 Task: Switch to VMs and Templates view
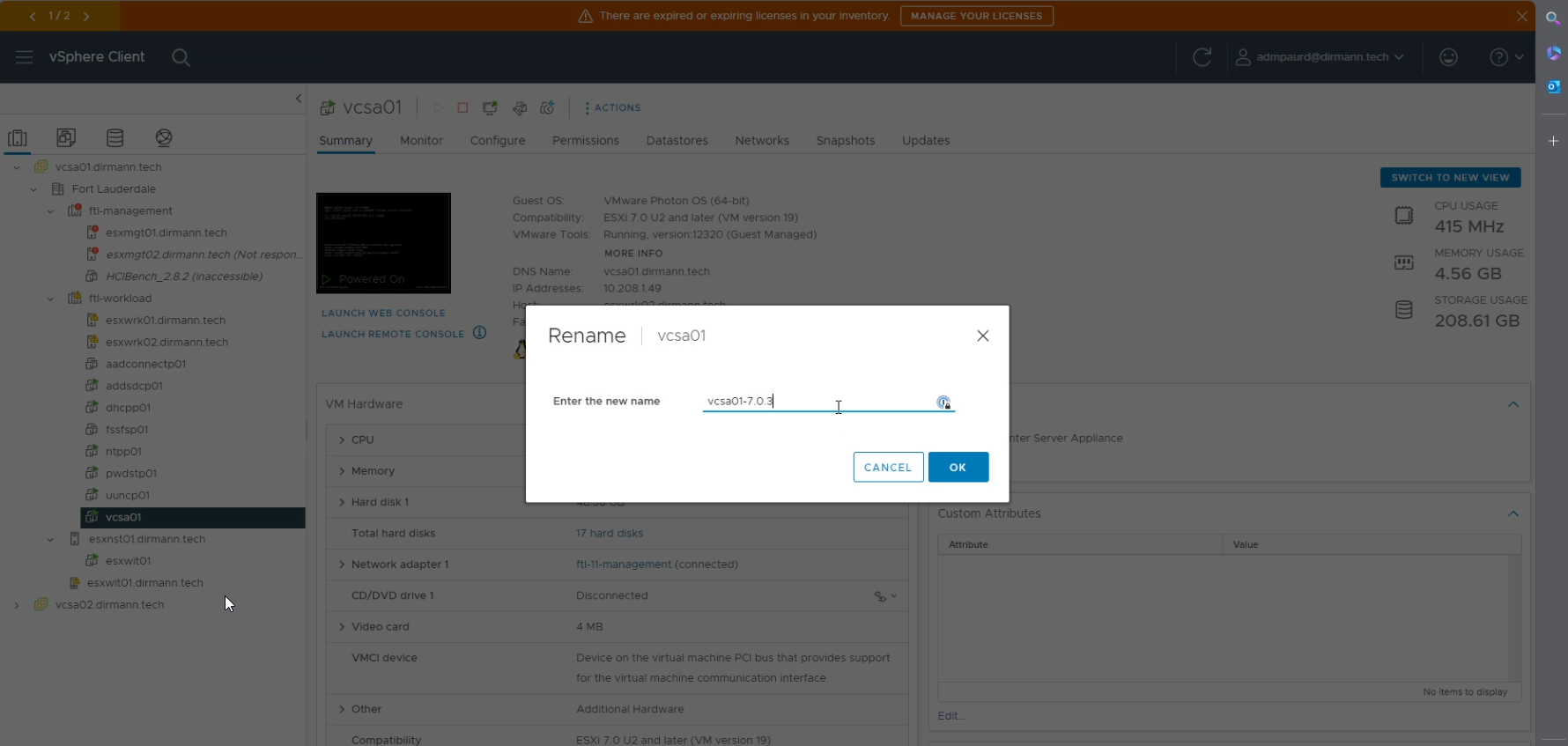[x=66, y=137]
